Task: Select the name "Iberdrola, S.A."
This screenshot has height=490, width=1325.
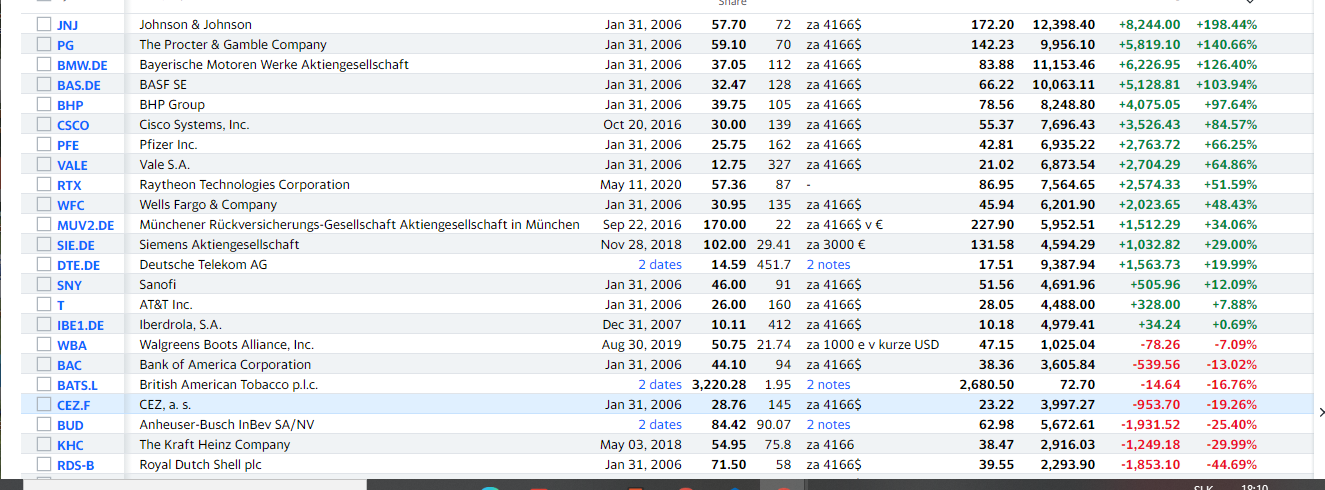Action: coord(180,324)
